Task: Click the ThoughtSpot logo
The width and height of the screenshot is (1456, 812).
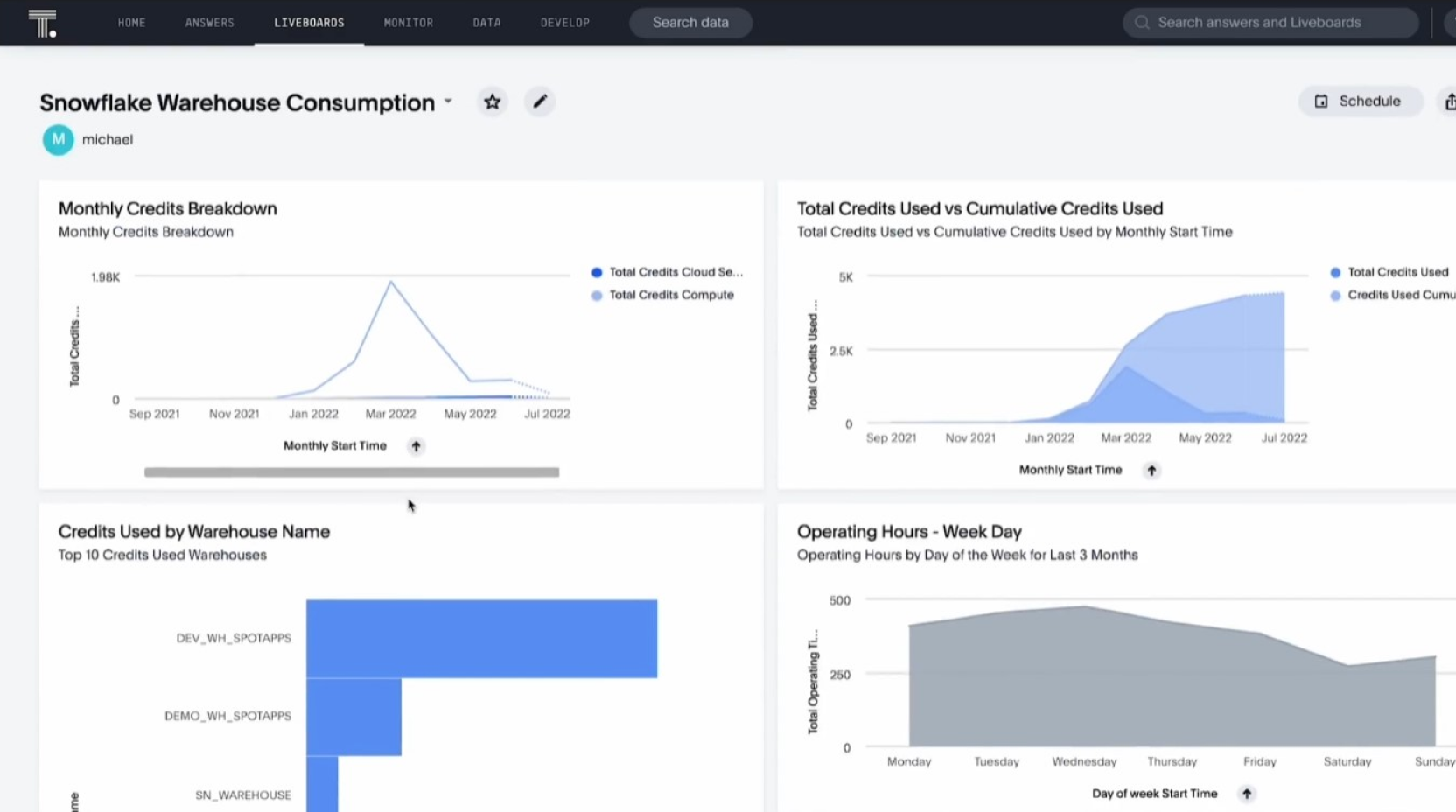Action: coord(41,23)
